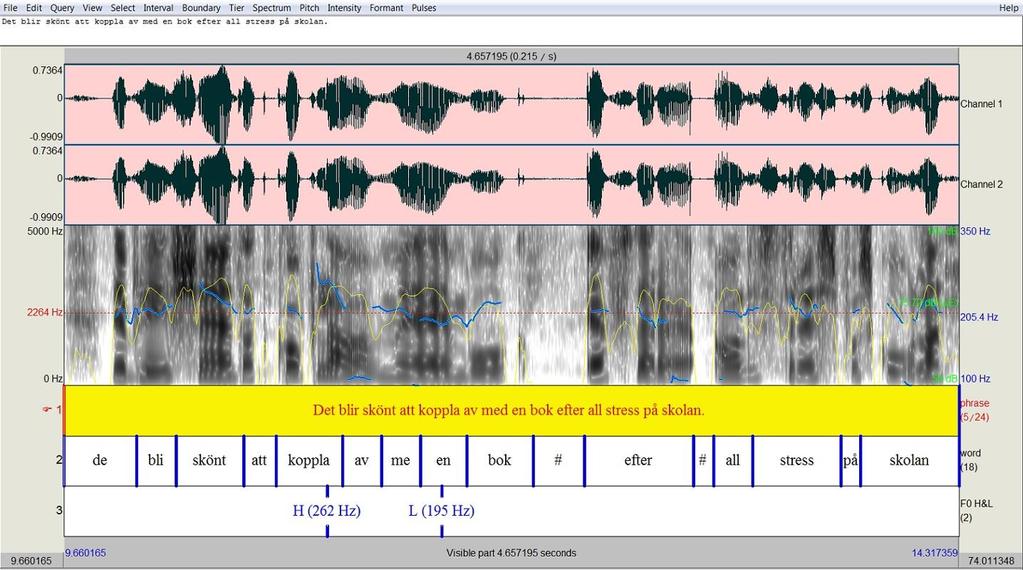Image resolution: width=1023 pixels, height=570 pixels.
Task: Click the phrase (5/24) tier label
Action: click(975, 410)
